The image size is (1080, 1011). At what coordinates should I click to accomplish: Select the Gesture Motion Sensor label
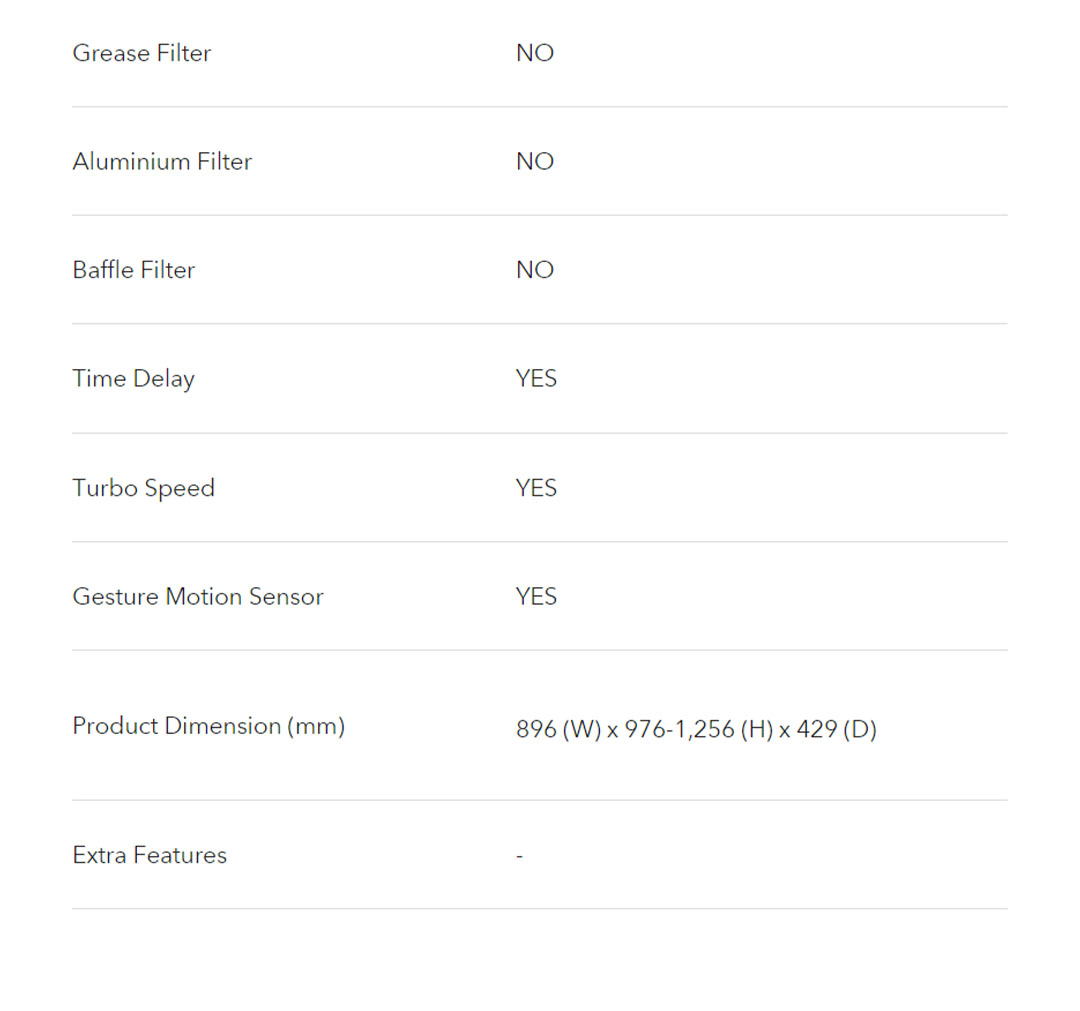[x=198, y=597]
